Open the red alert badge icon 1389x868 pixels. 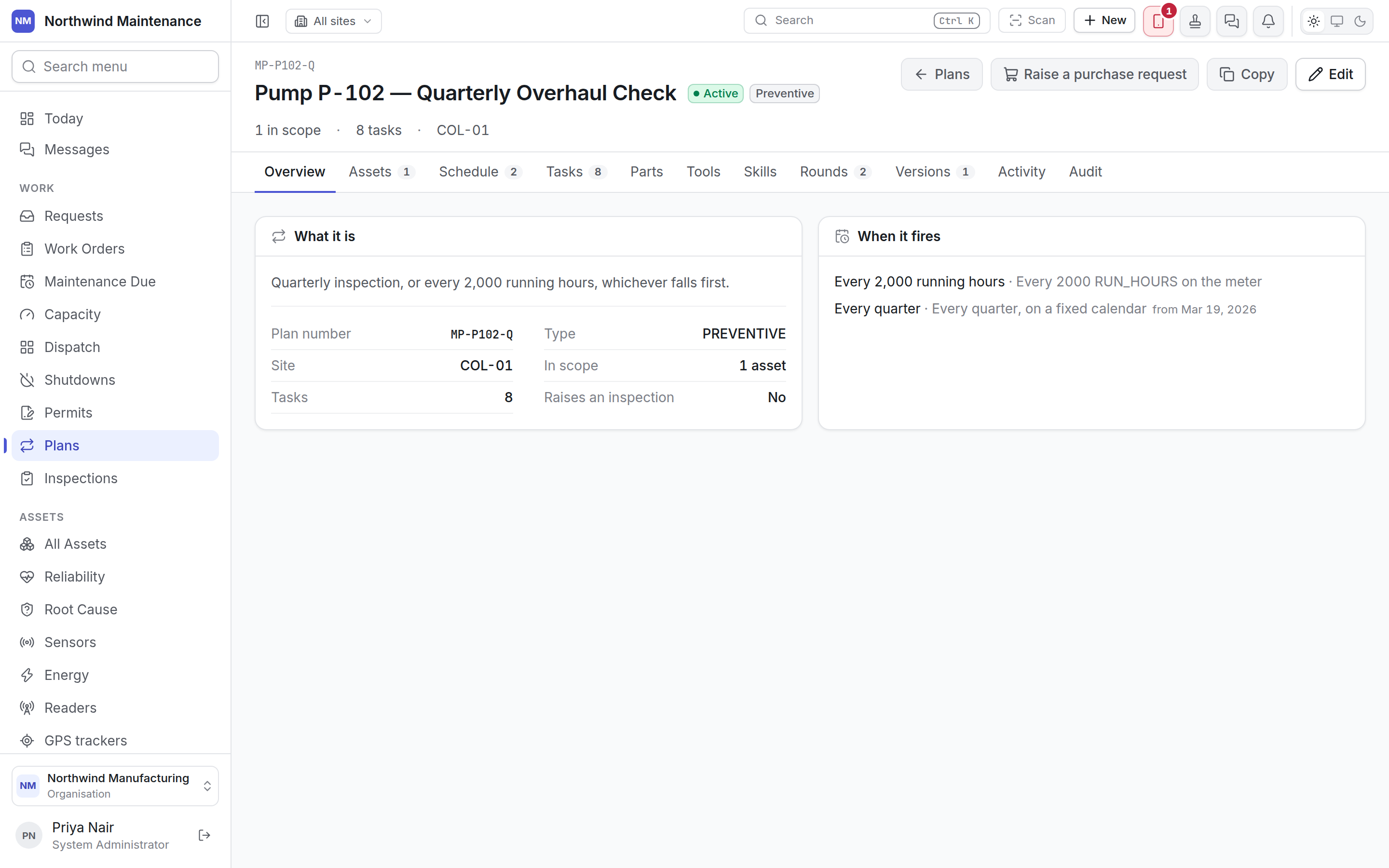tap(1158, 21)
